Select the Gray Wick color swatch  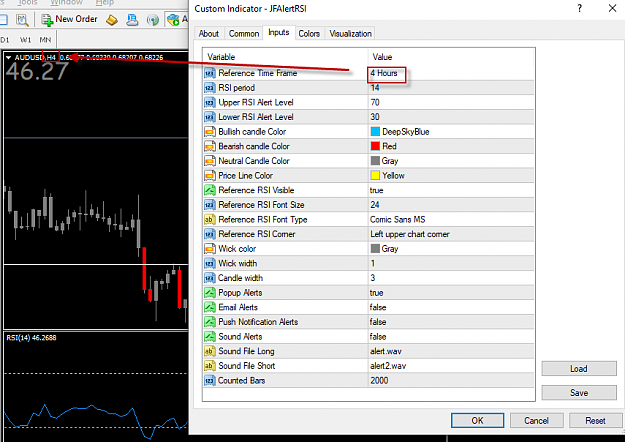[x=375, y=249]
